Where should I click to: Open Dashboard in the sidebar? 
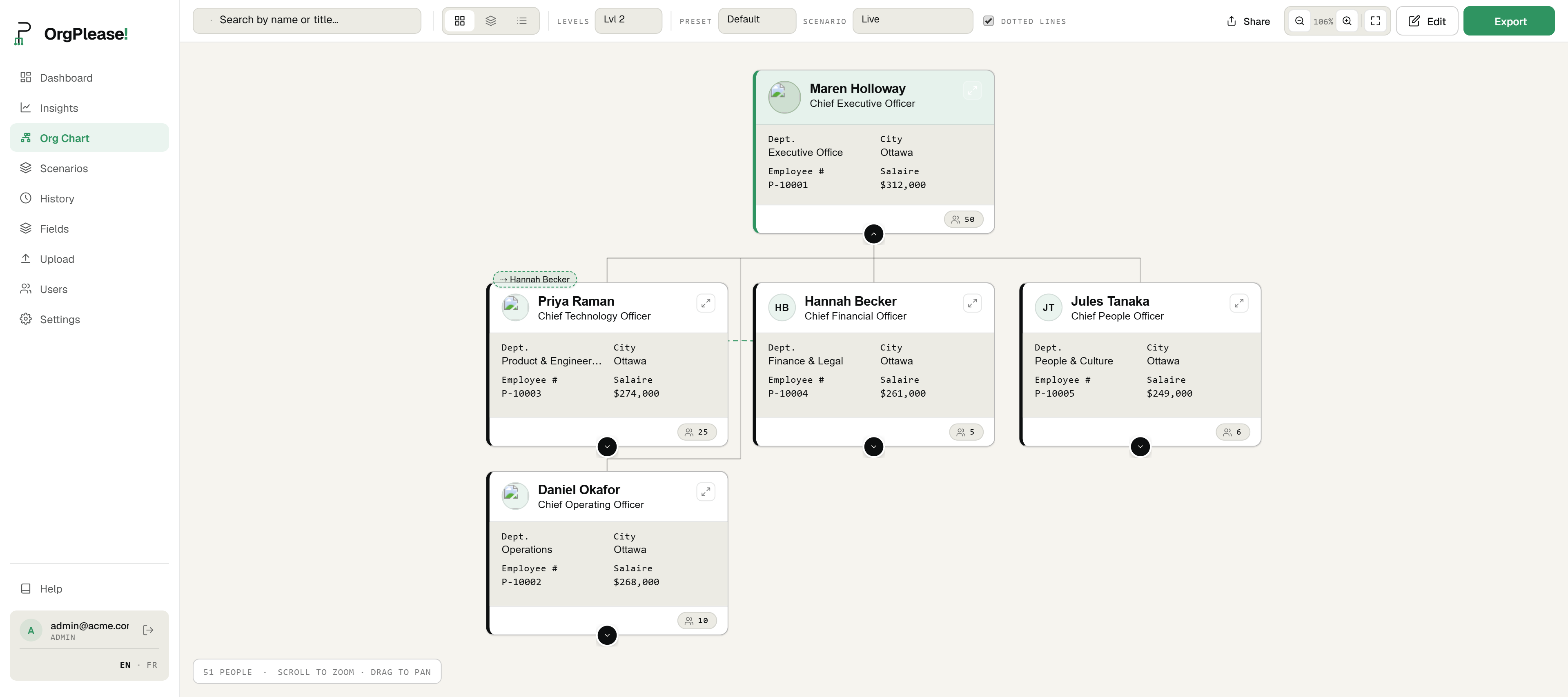click(x=89, y=78)
